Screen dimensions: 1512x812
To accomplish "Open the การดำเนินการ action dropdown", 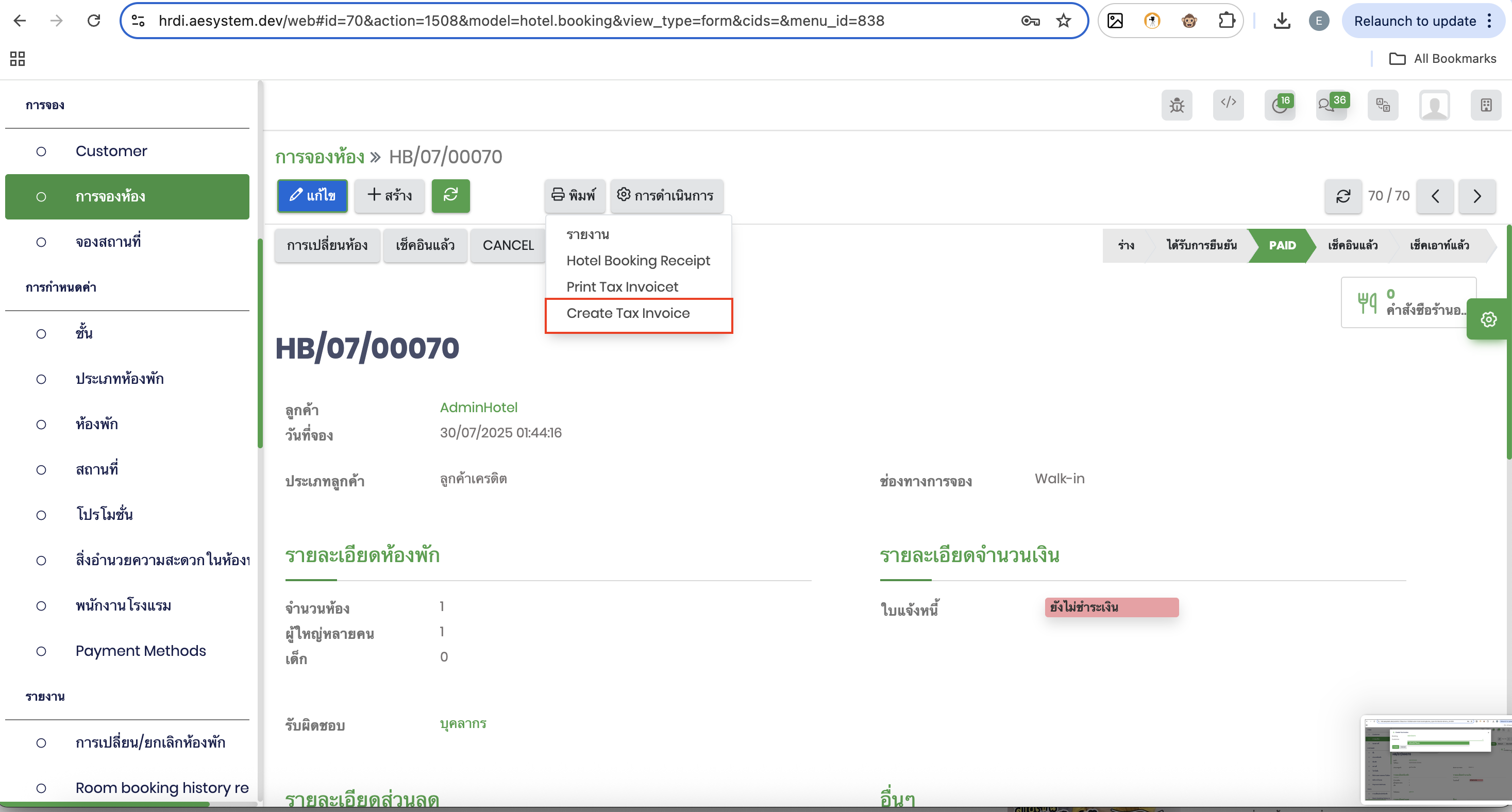I will [666, 195].
